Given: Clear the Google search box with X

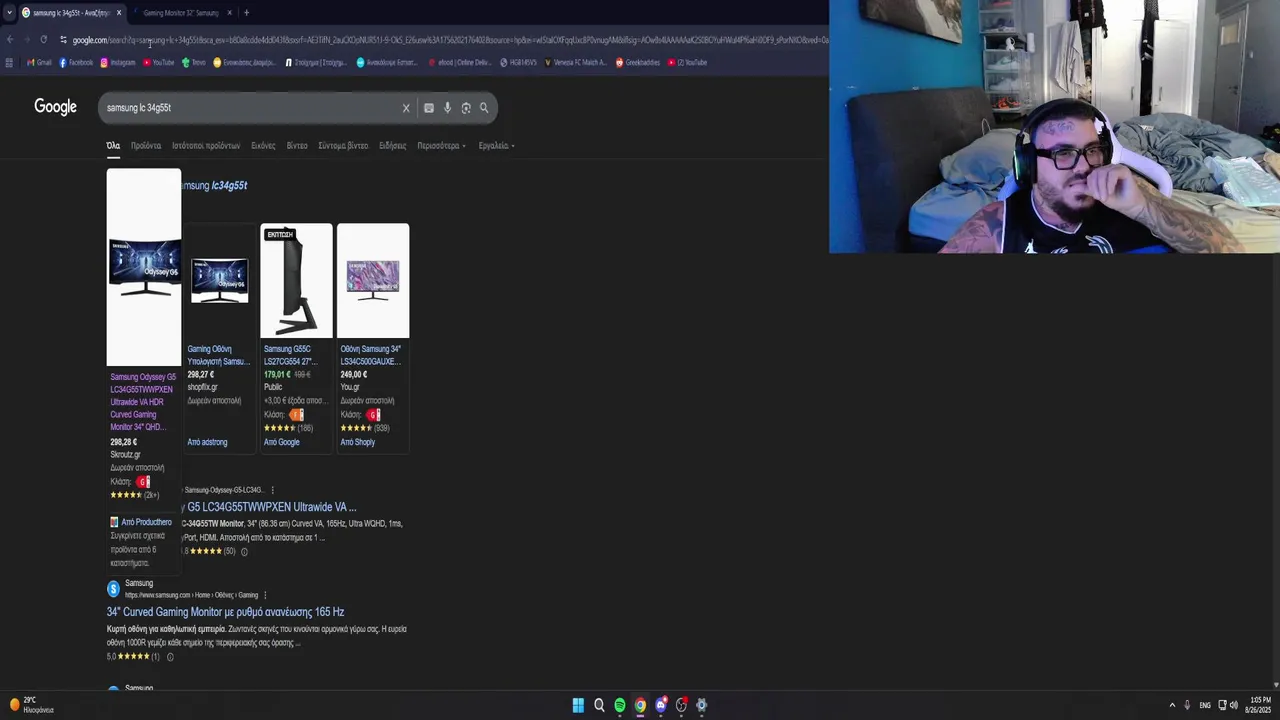Looking at the screenshot, I should pyautogui.click(x=406, y=108).
